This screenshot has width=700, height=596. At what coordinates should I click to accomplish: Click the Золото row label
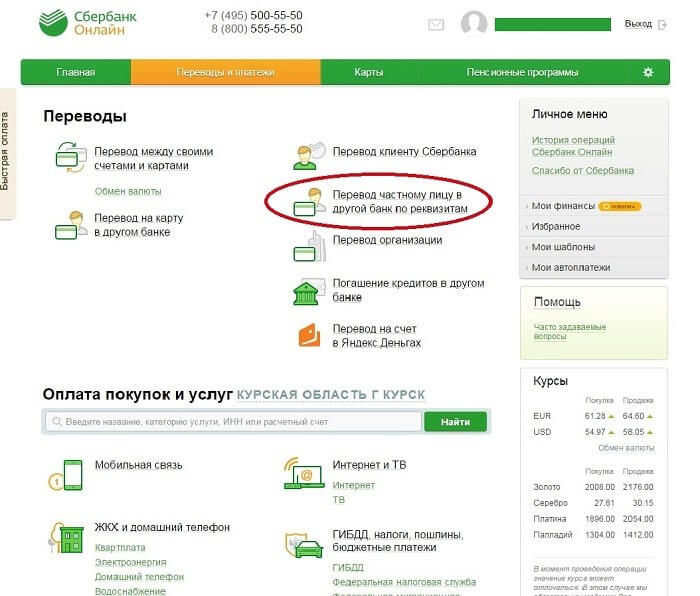(547, 487)
